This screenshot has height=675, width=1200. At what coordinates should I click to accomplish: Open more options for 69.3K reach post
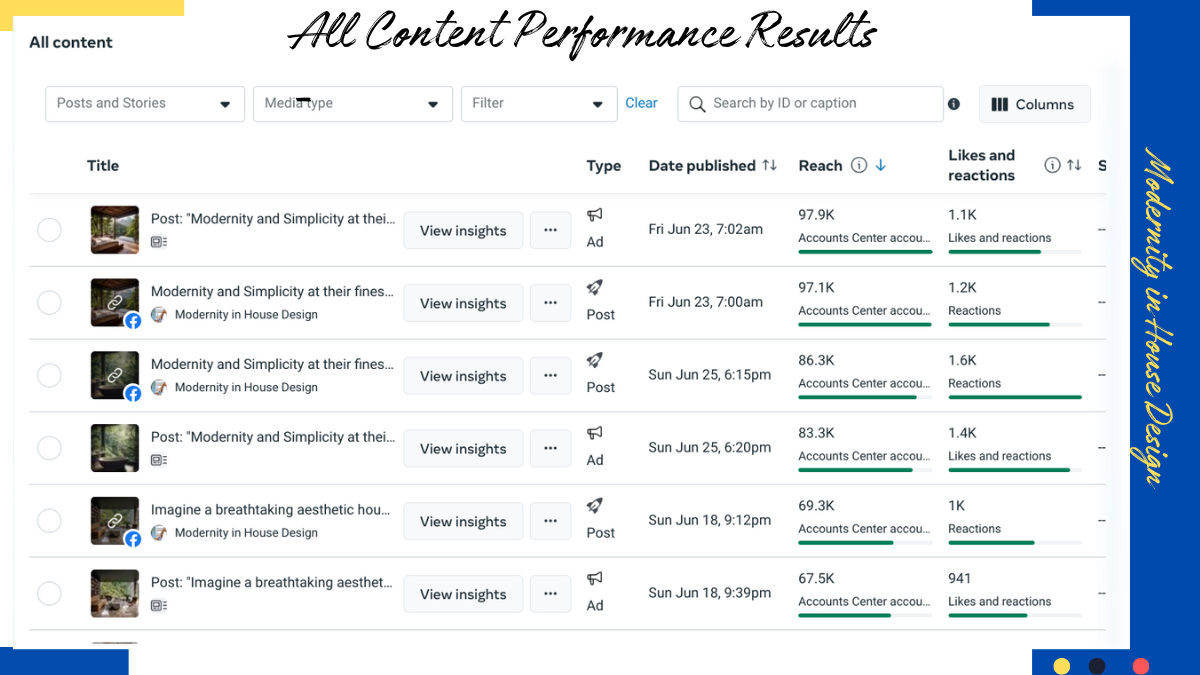tap(550, 521)
